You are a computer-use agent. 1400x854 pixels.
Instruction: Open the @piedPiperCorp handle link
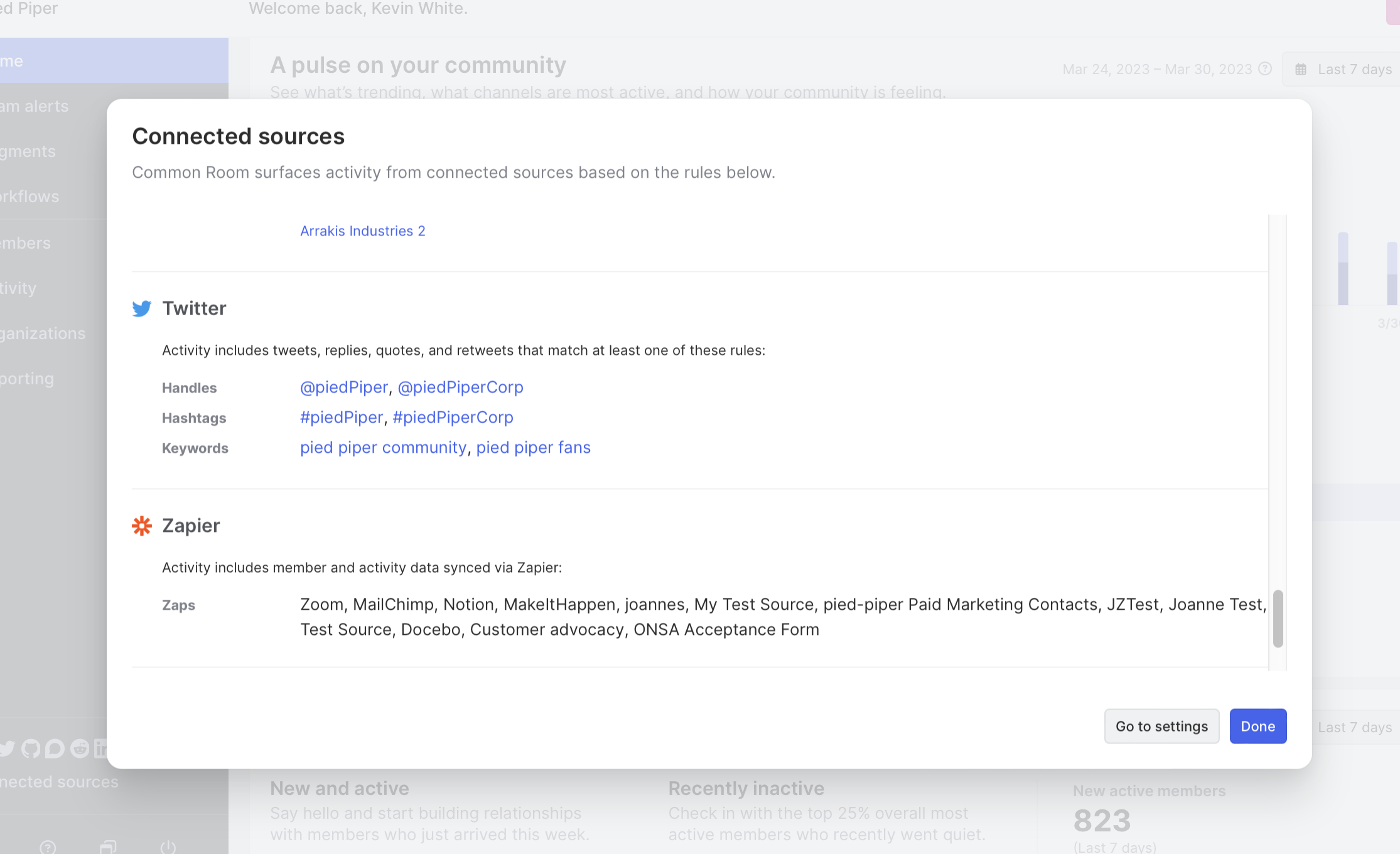point(460,387)
